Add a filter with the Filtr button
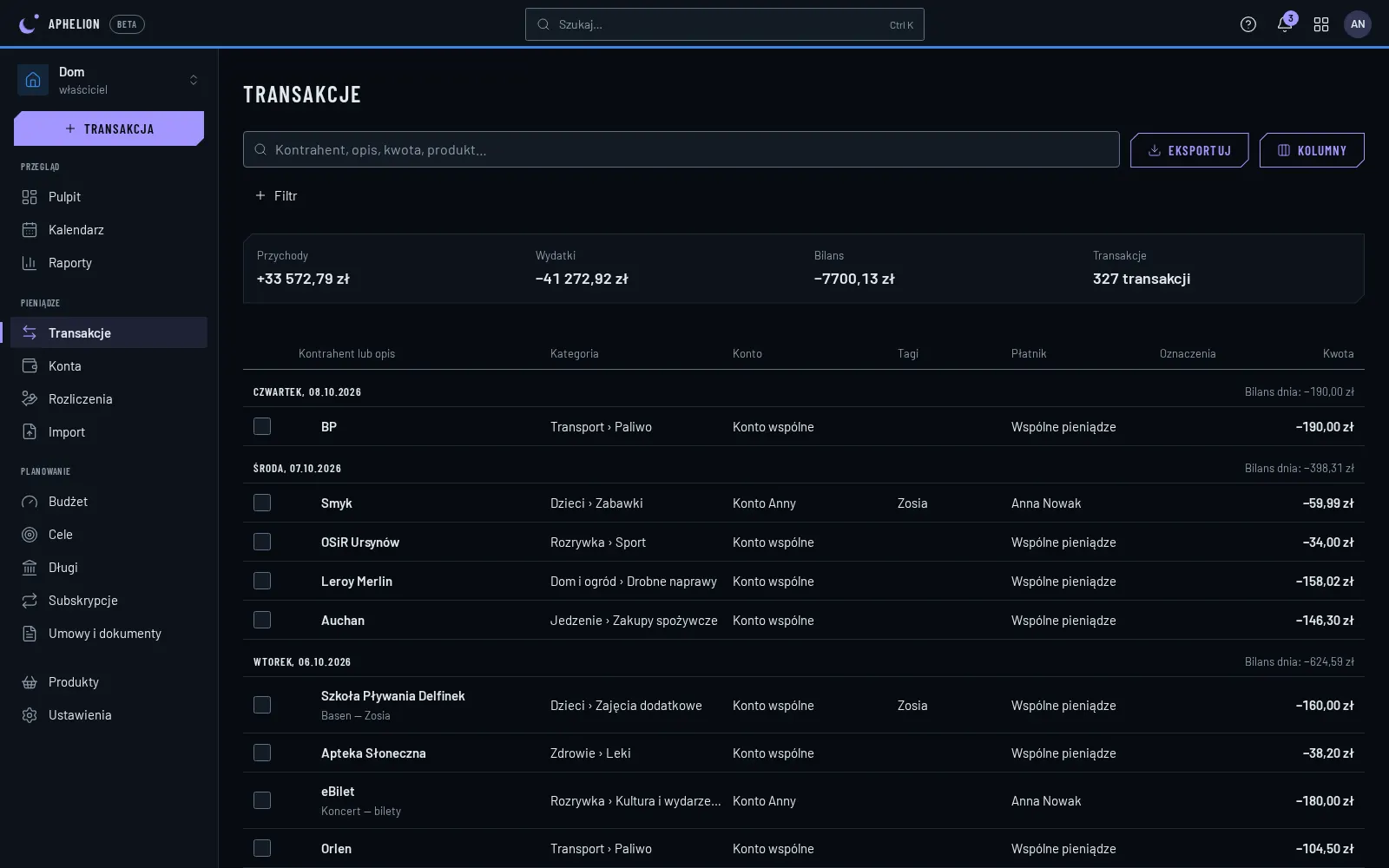The image size is (1389, 868). coord(276,196)
